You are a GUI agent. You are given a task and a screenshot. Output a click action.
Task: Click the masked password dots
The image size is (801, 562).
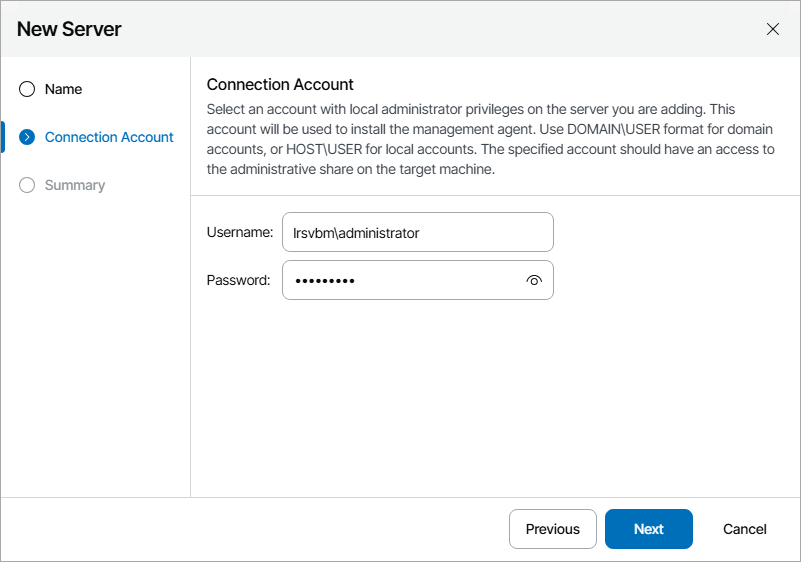324,281
